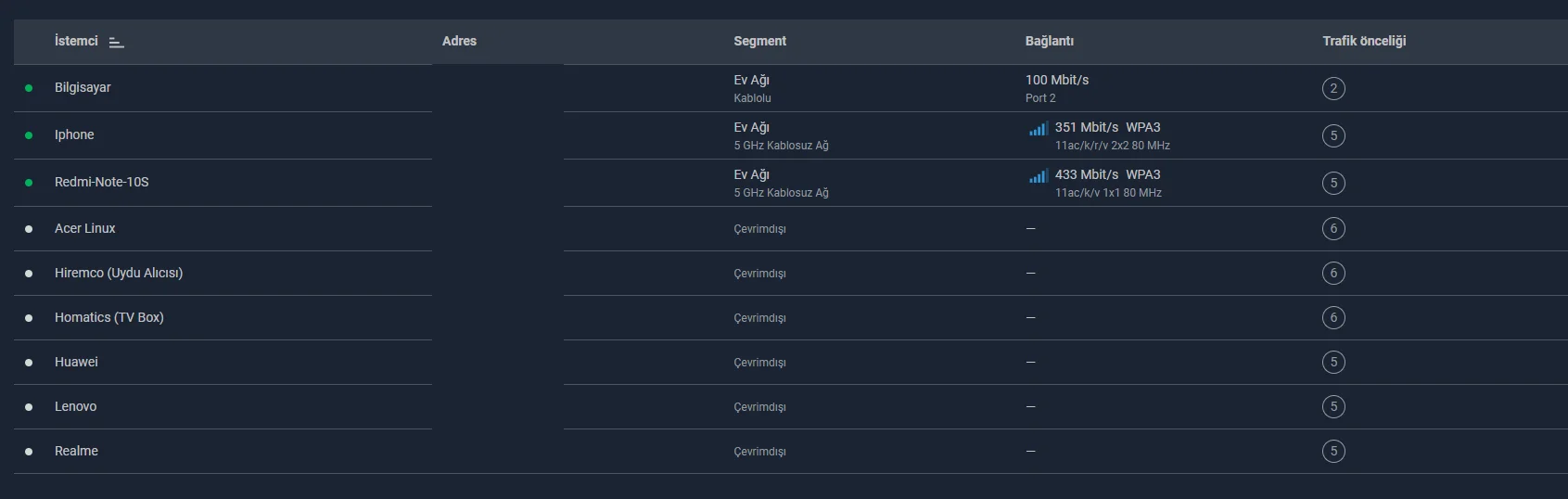Click priority badge in Redmi-Note-10S row
The image size is (1568, 499).
click(x=1333, y=184)
